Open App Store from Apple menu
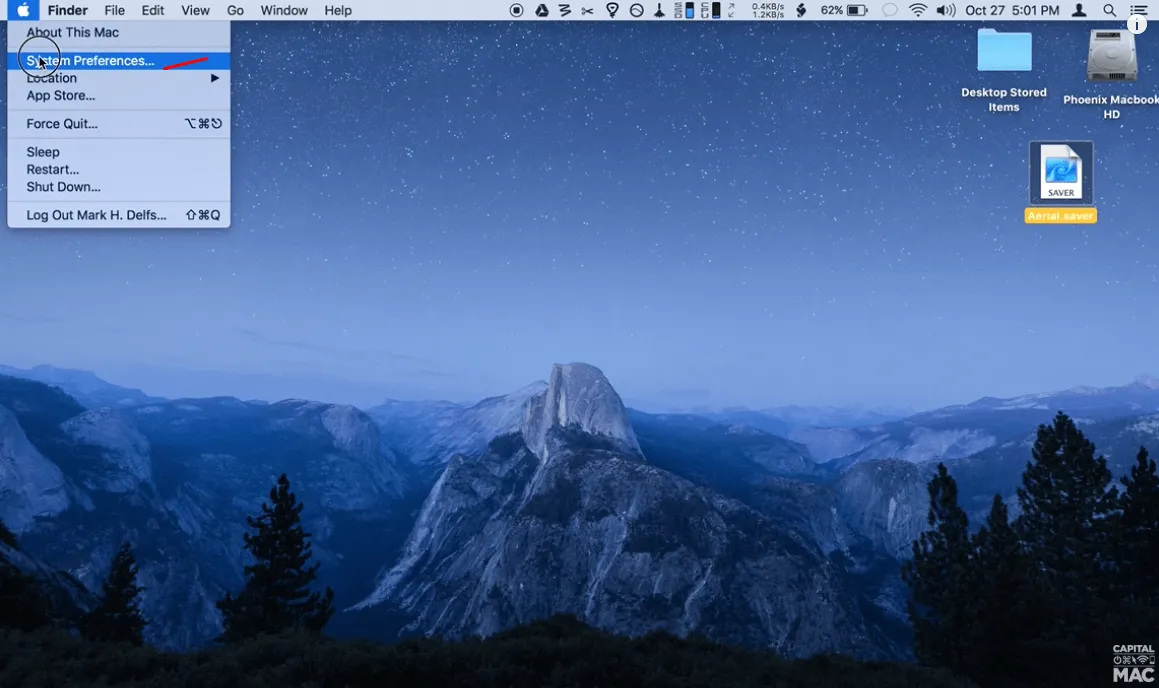The width and height of the screenshot is (1159, 688). [x=118, y=96]
